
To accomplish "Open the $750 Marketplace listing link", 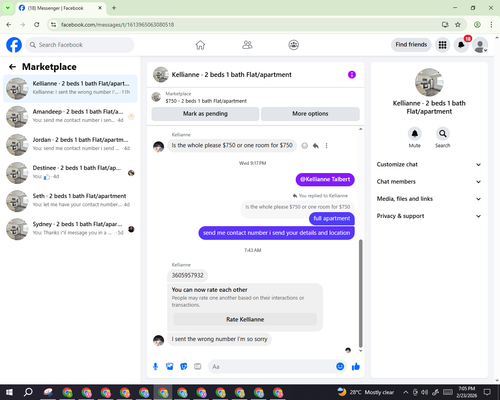I will 206,101.
